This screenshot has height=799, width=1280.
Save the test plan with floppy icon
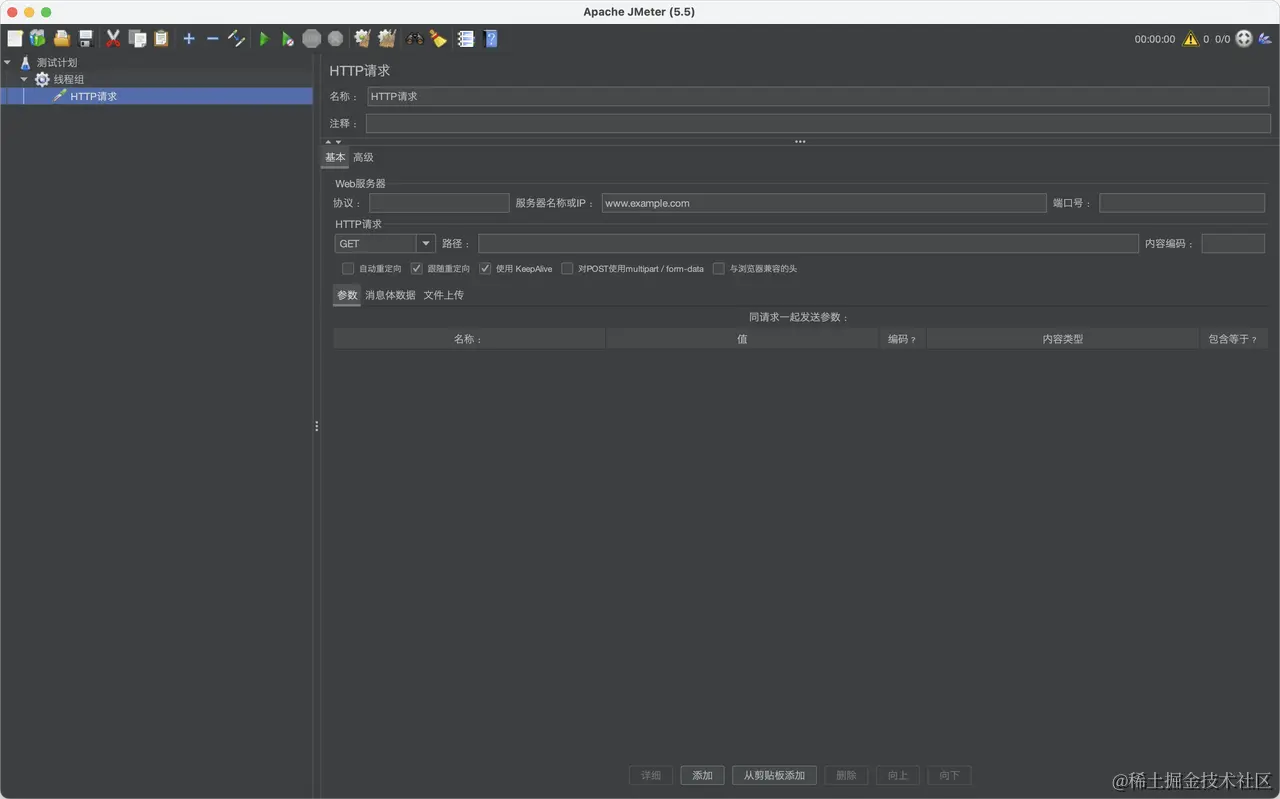coord(86,39)
